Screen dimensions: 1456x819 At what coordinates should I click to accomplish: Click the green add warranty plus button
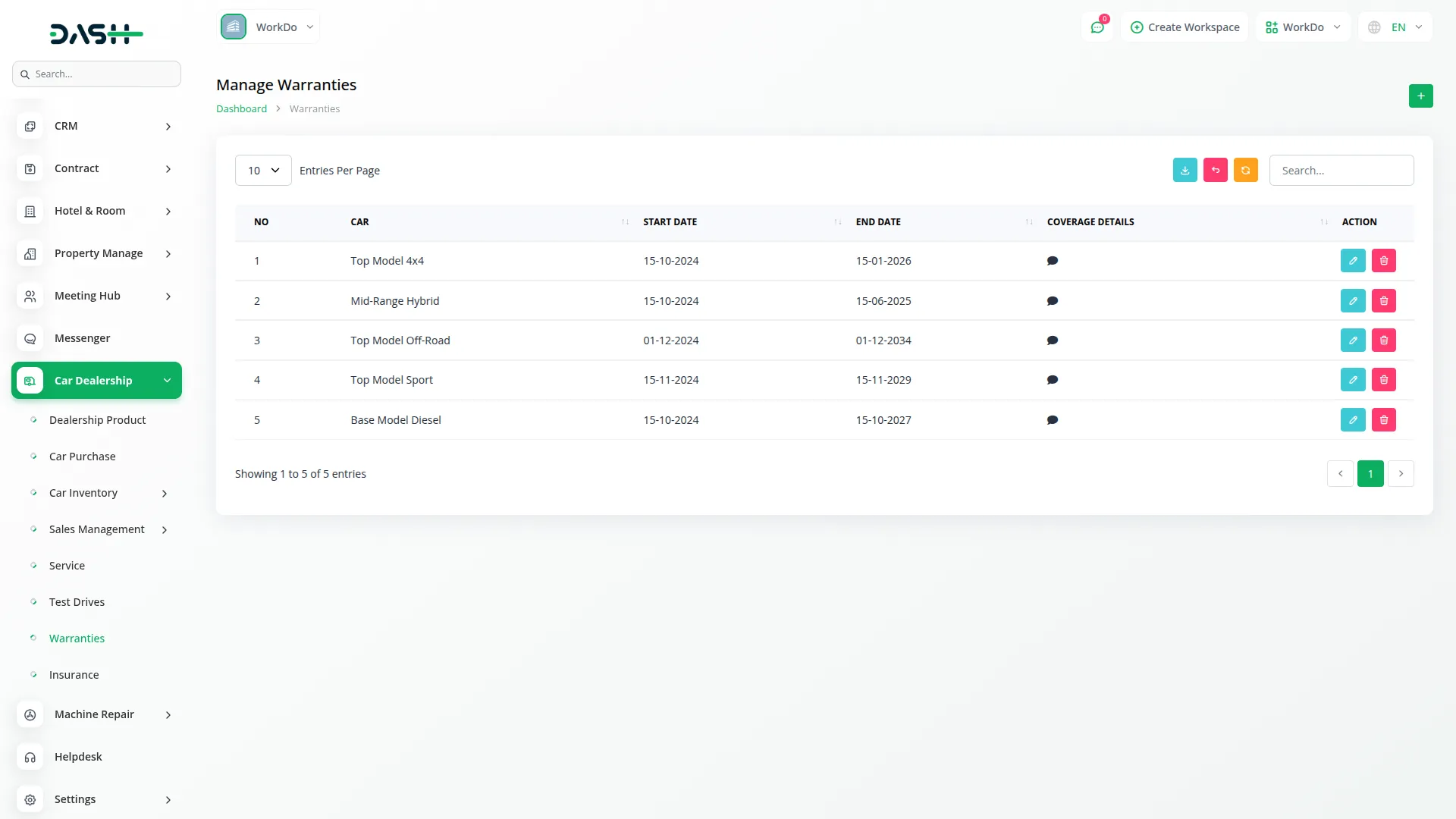tap(1420, 96)
